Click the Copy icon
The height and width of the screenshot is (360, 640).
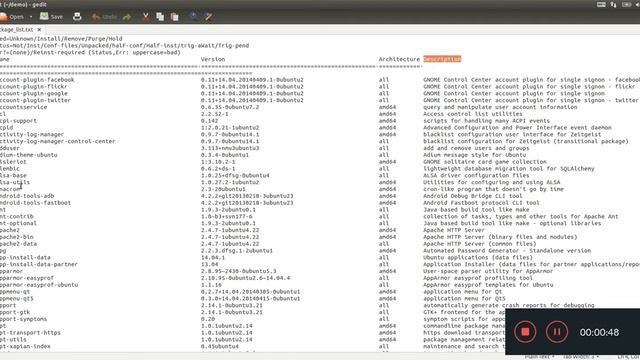click(160, 17)
